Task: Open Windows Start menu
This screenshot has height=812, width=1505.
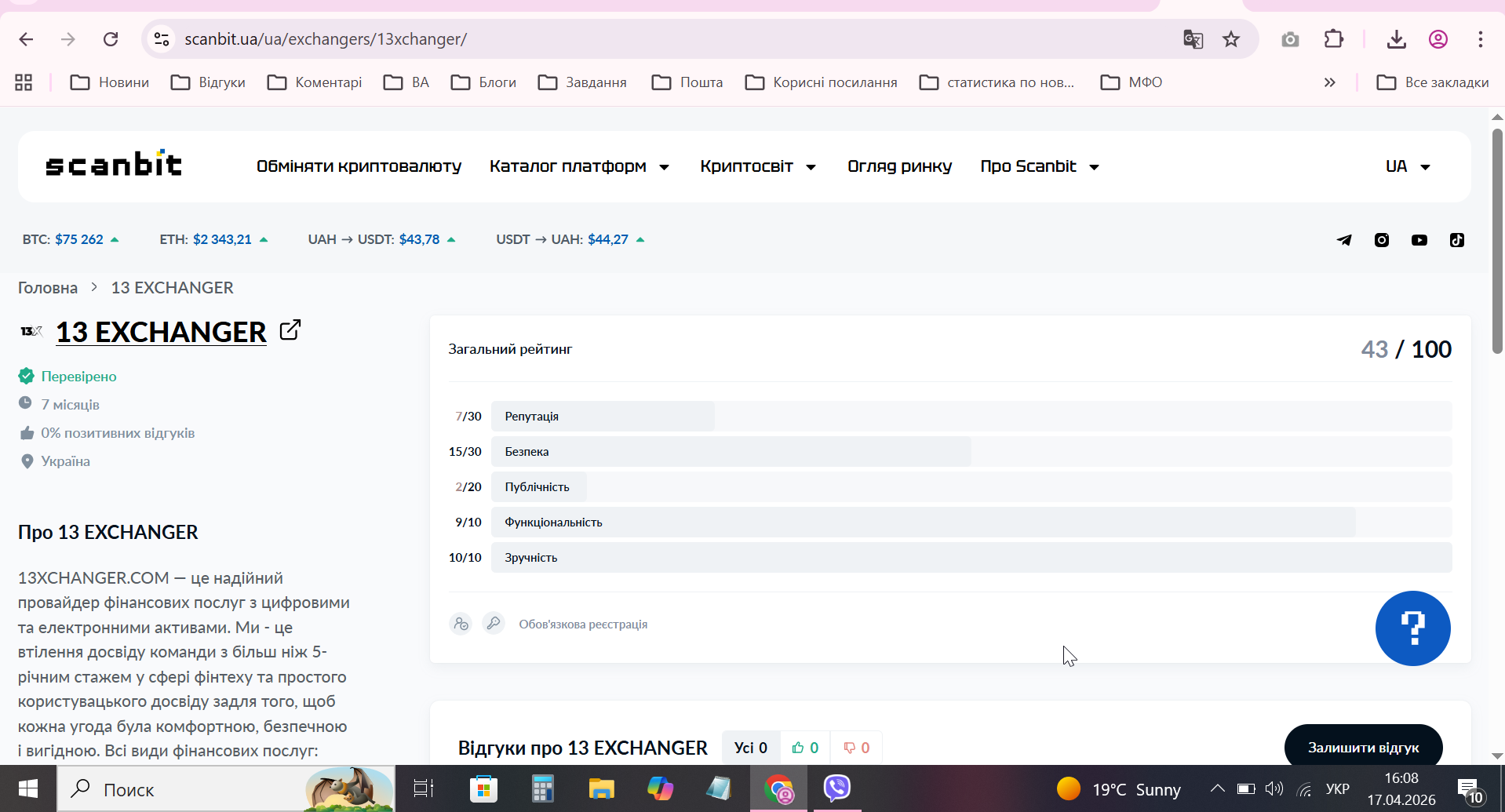Action: (28, 788)
